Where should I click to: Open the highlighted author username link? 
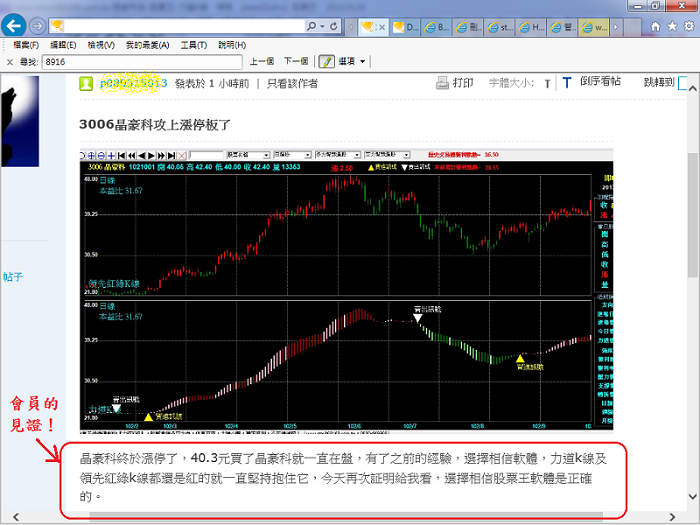coord(133,83)
